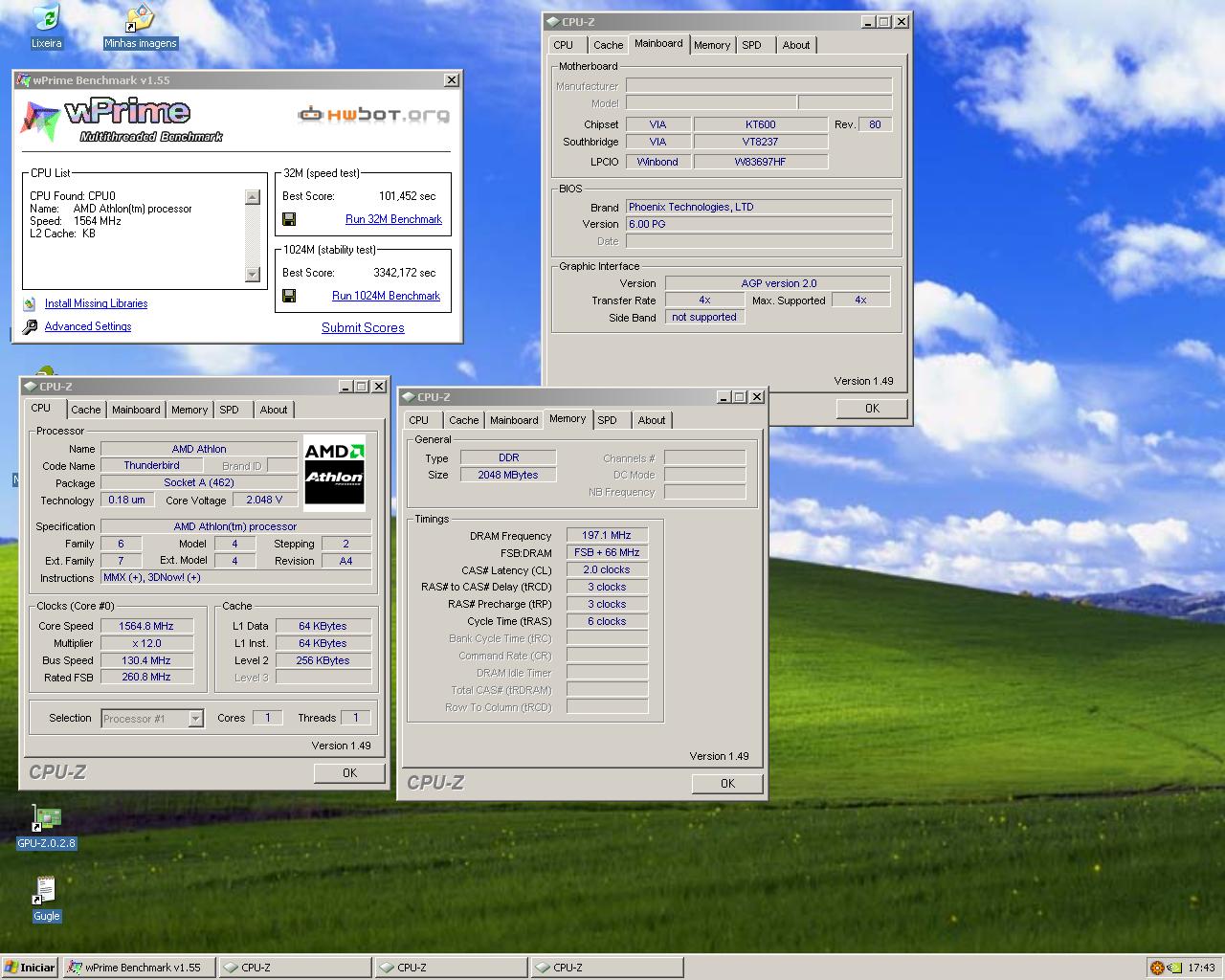The width and height of the screenshot is (1225, 980).
Task: Select CPU tab in Mainboard window
Action: pos(564,45)
